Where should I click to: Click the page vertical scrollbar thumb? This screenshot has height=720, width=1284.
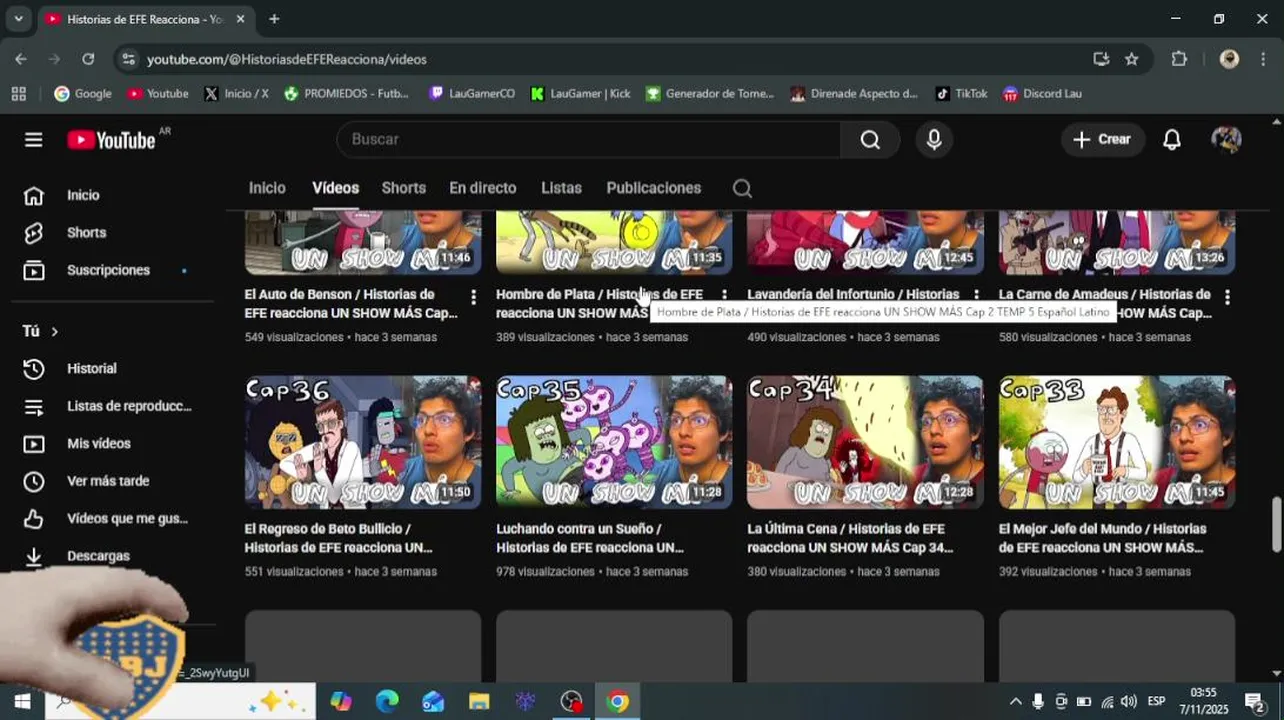point(1276,523)
